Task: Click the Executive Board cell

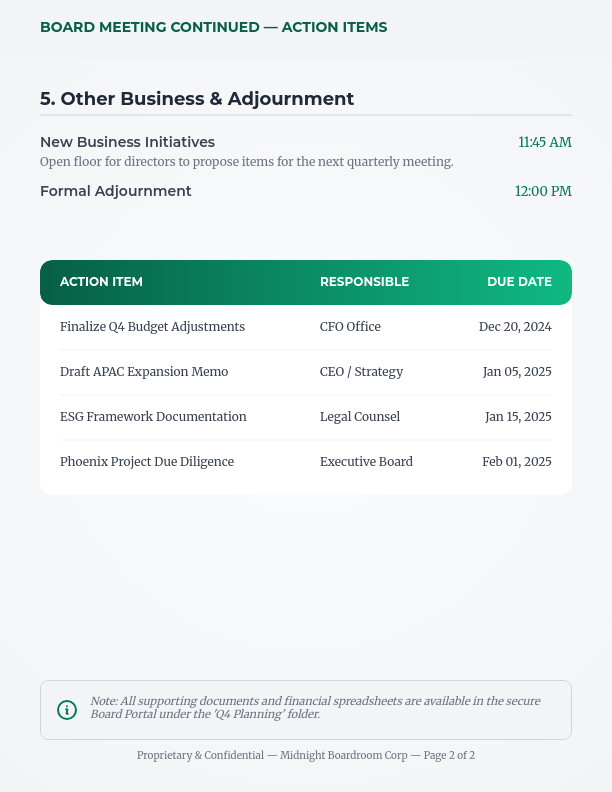Action: (x=366, y=462)
